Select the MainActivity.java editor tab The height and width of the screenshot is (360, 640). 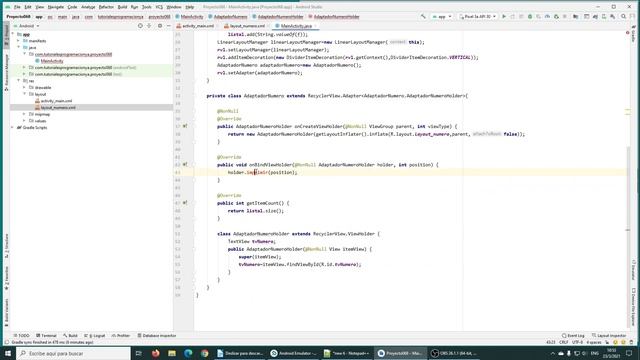pos(296,26)
